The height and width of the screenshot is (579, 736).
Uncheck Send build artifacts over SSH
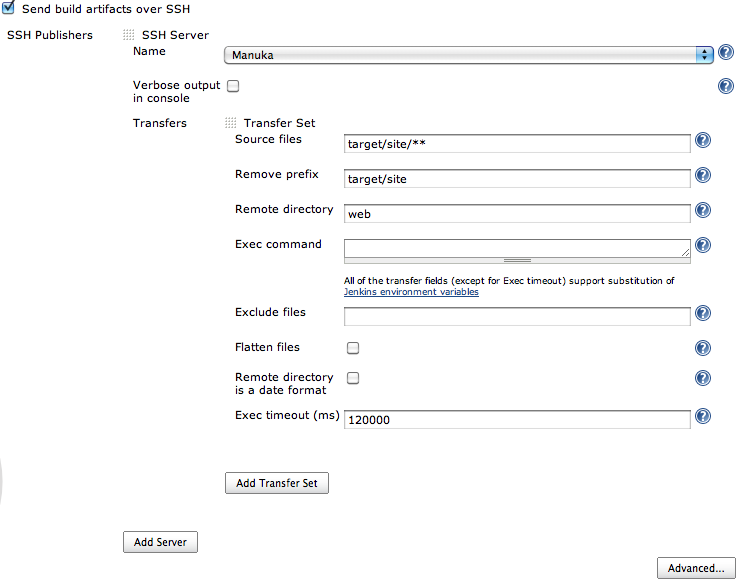[8, 7]
